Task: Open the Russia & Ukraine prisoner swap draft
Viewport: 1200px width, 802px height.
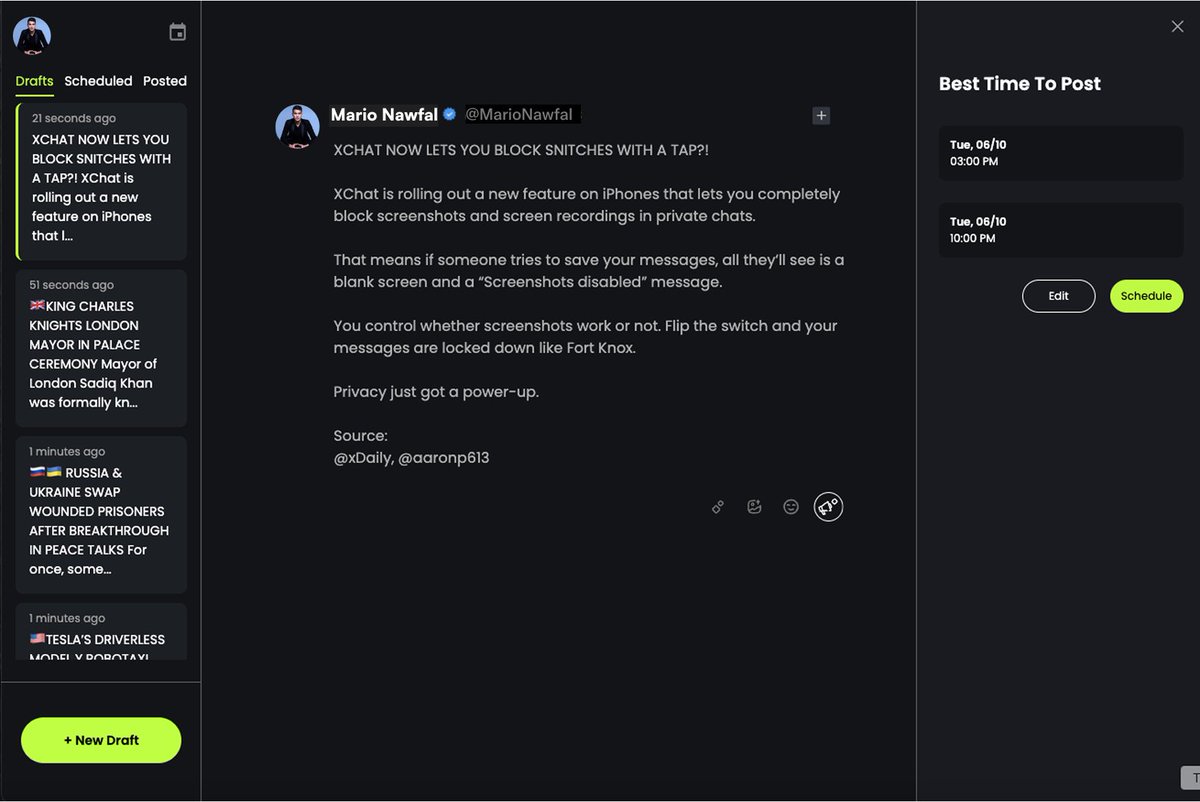Action: click(101, 515)
